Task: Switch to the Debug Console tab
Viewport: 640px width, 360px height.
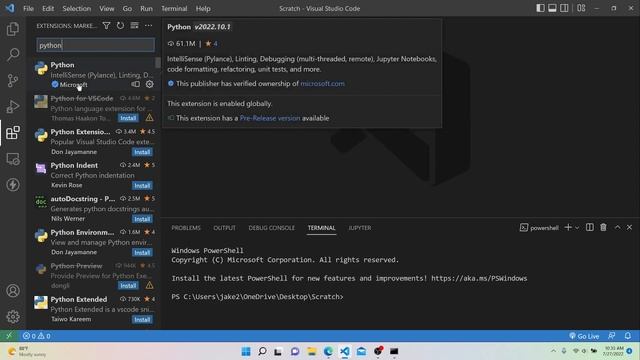Action: click(271, 228)
